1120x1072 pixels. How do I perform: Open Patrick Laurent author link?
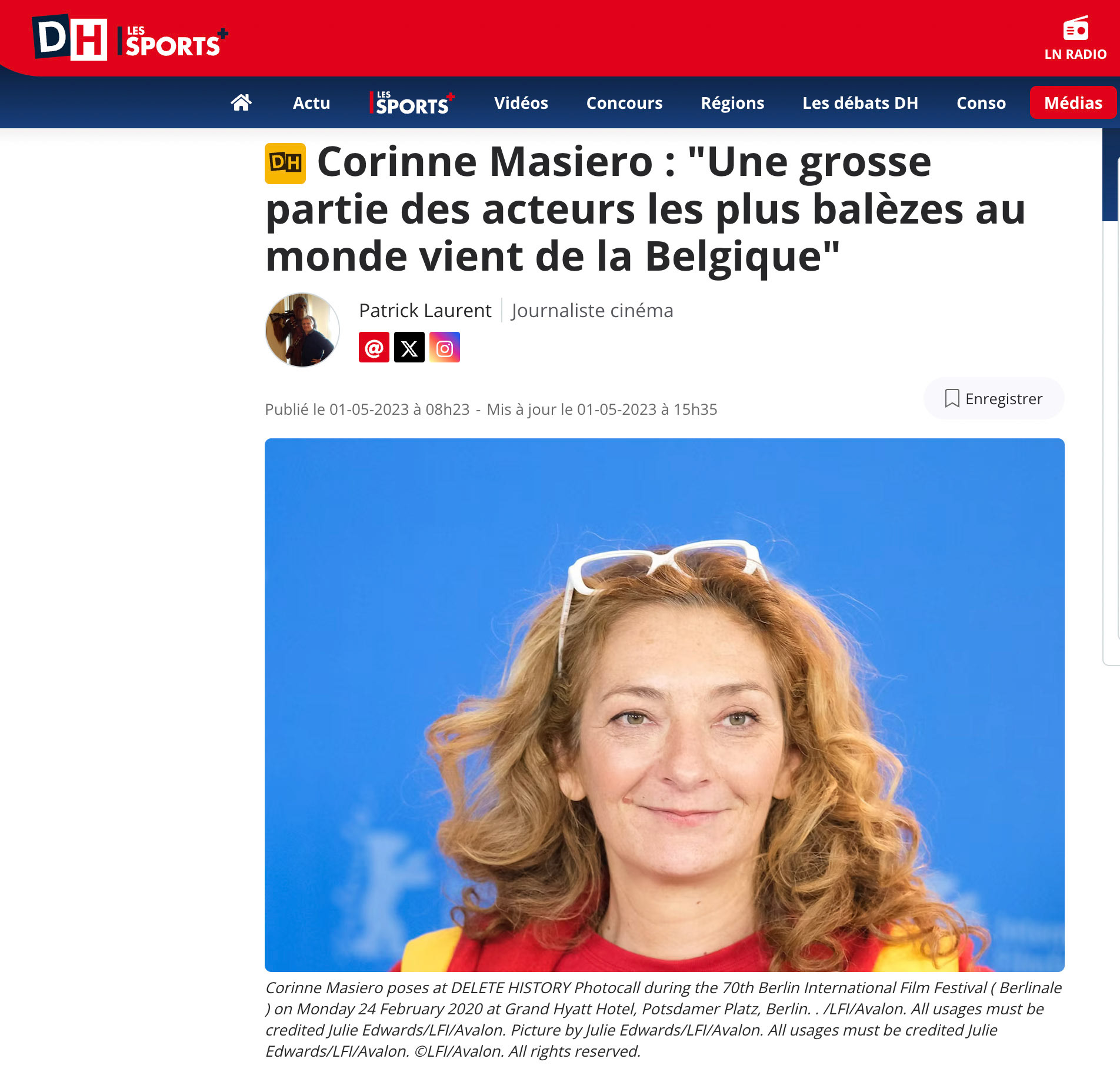(425, 310)
